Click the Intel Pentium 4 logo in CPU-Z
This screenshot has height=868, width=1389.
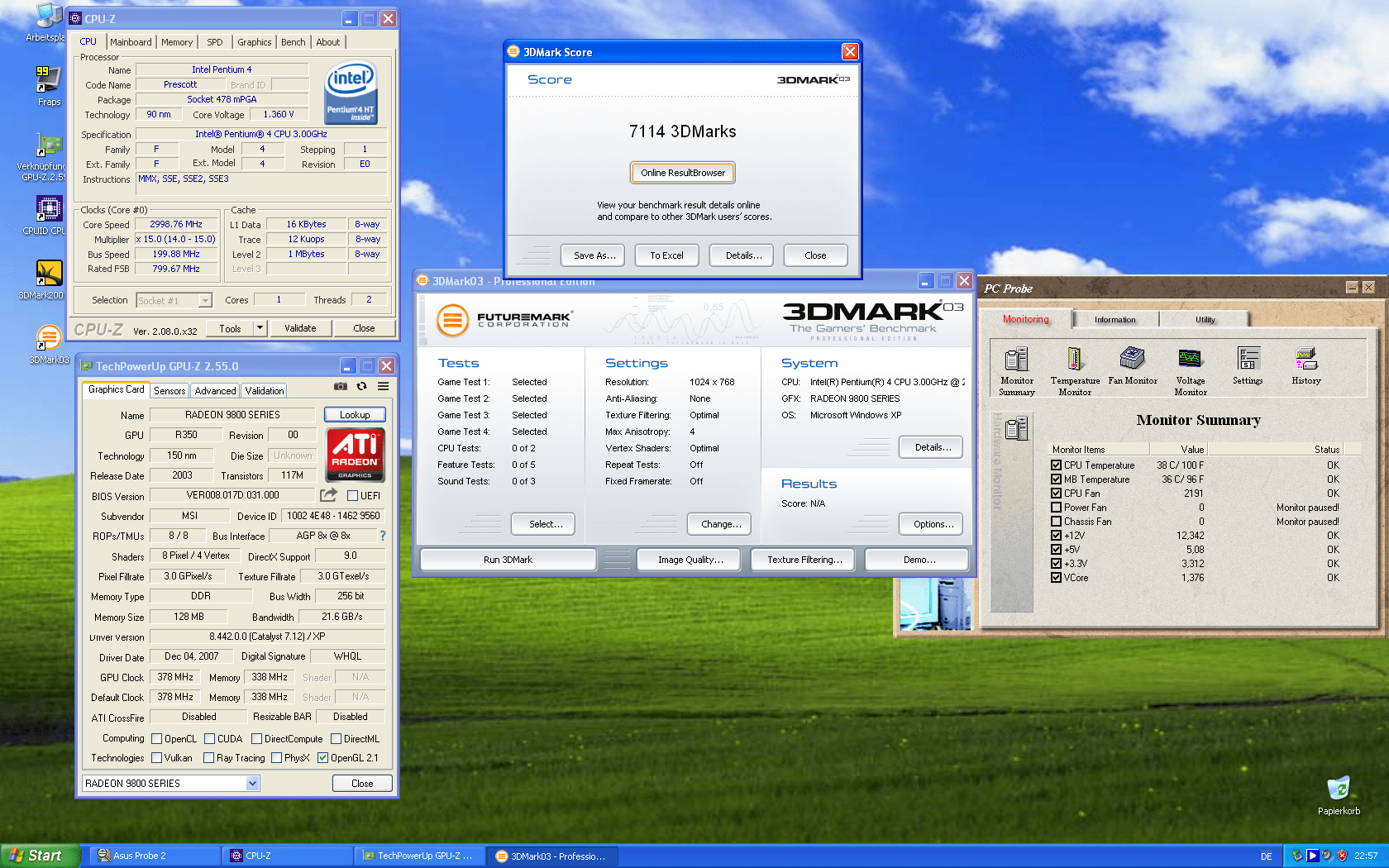tap(351, 93)
